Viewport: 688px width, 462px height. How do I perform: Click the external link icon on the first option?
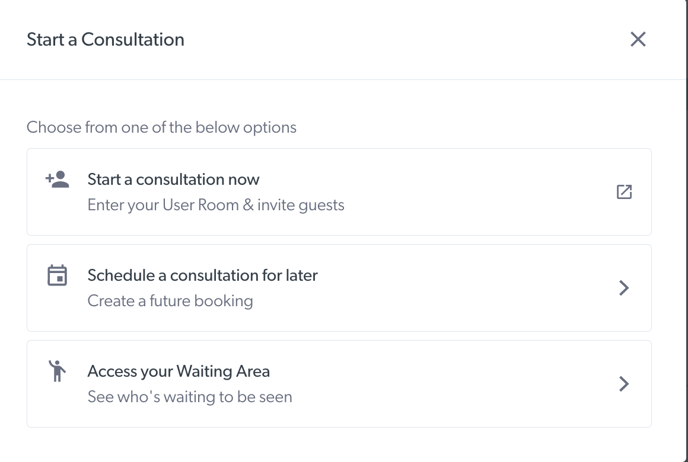click(x=624, y=192)
